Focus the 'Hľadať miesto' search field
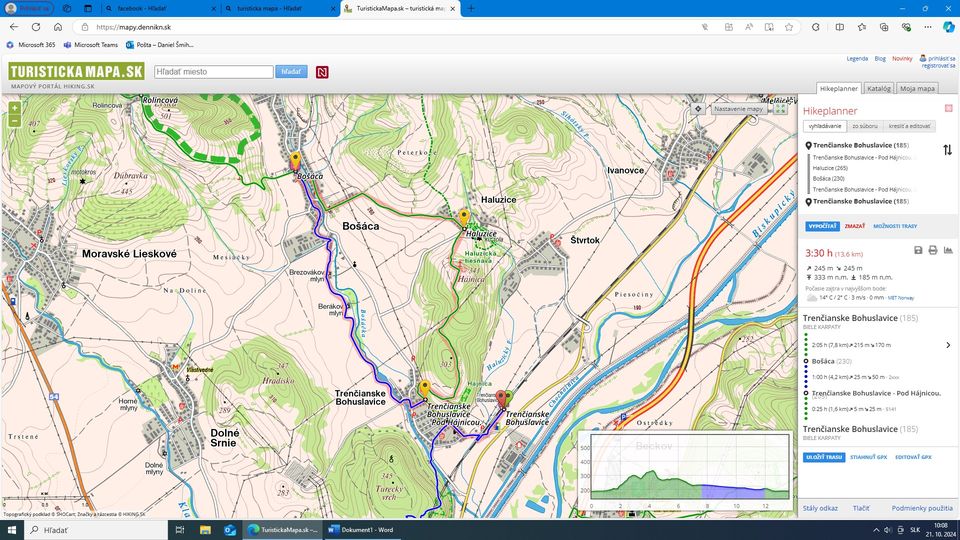 pos(214,72)
